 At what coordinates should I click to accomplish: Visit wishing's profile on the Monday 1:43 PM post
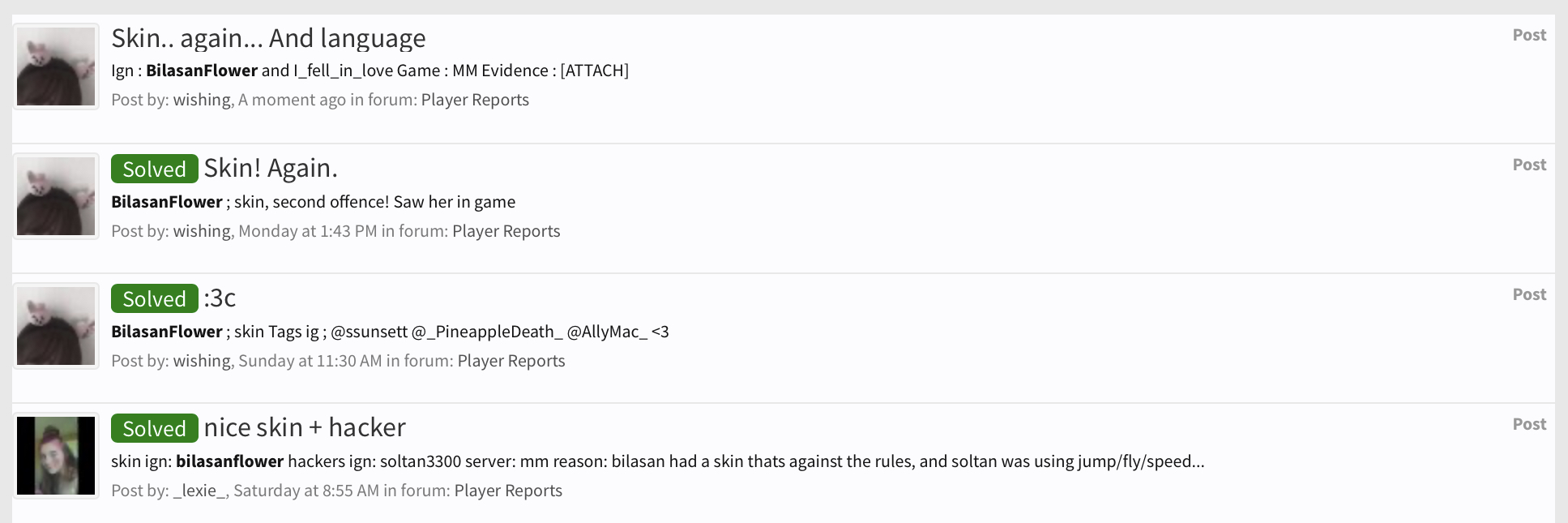(x=202, y=231)
